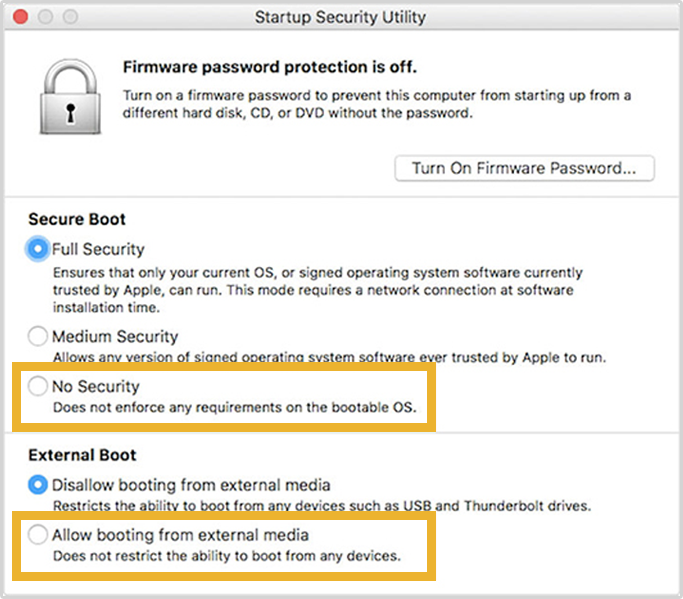Click 'Firmware password protection is off' heading
This screenshot has height=599, width=683.
(270, 67)
